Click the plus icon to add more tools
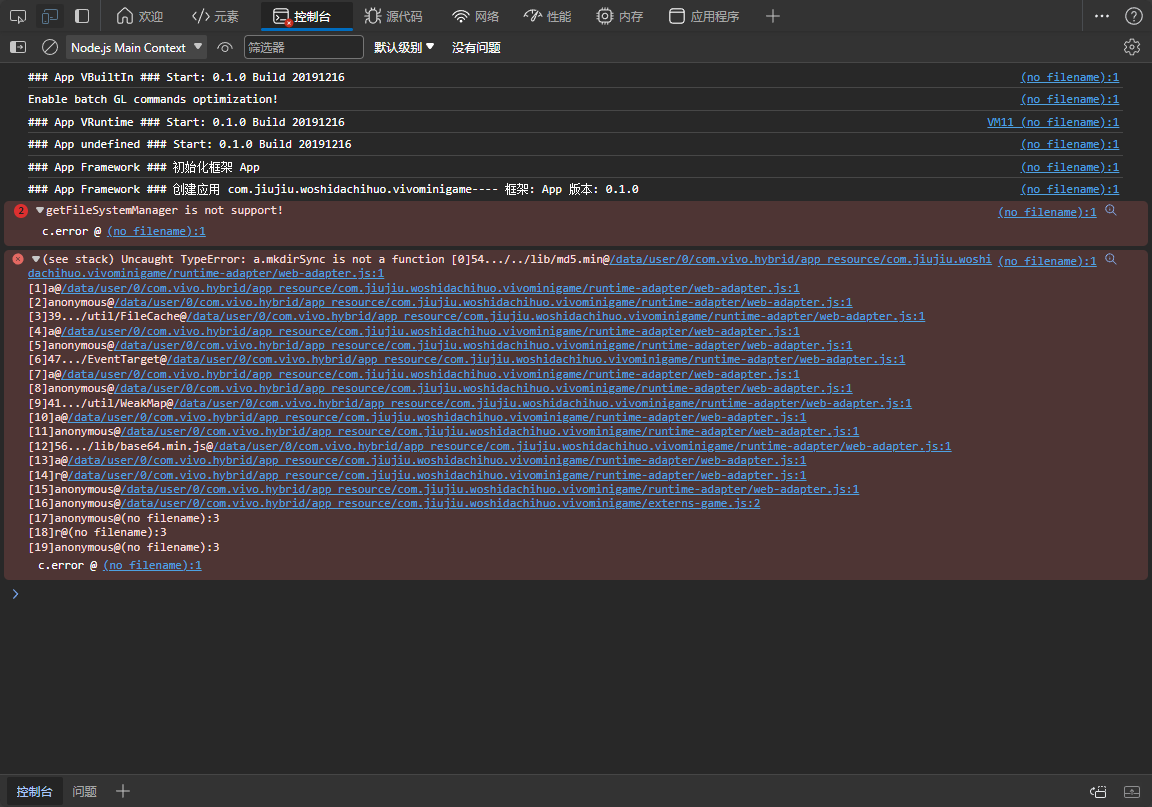 772,16
